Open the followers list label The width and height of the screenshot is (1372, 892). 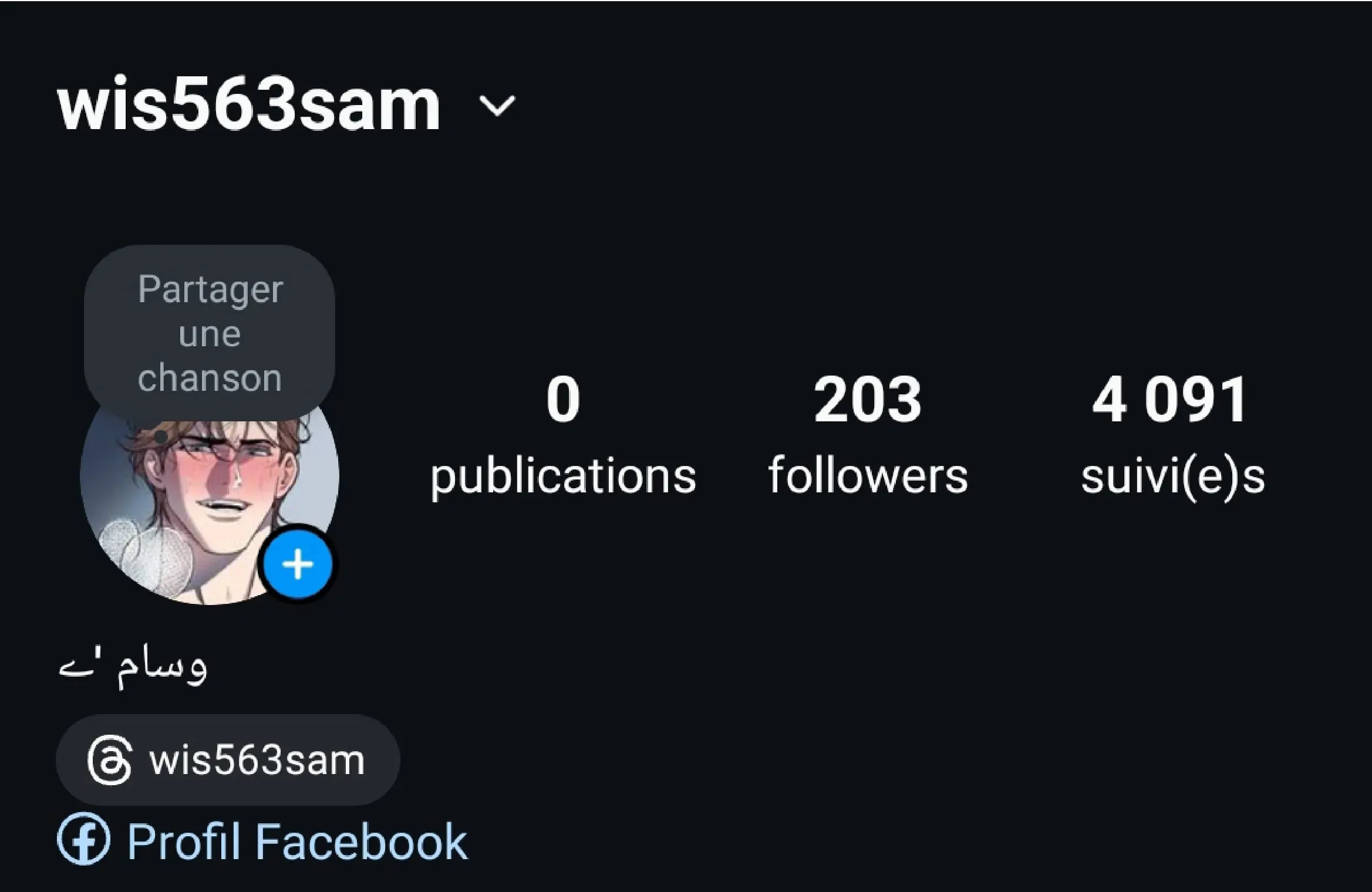868,475
